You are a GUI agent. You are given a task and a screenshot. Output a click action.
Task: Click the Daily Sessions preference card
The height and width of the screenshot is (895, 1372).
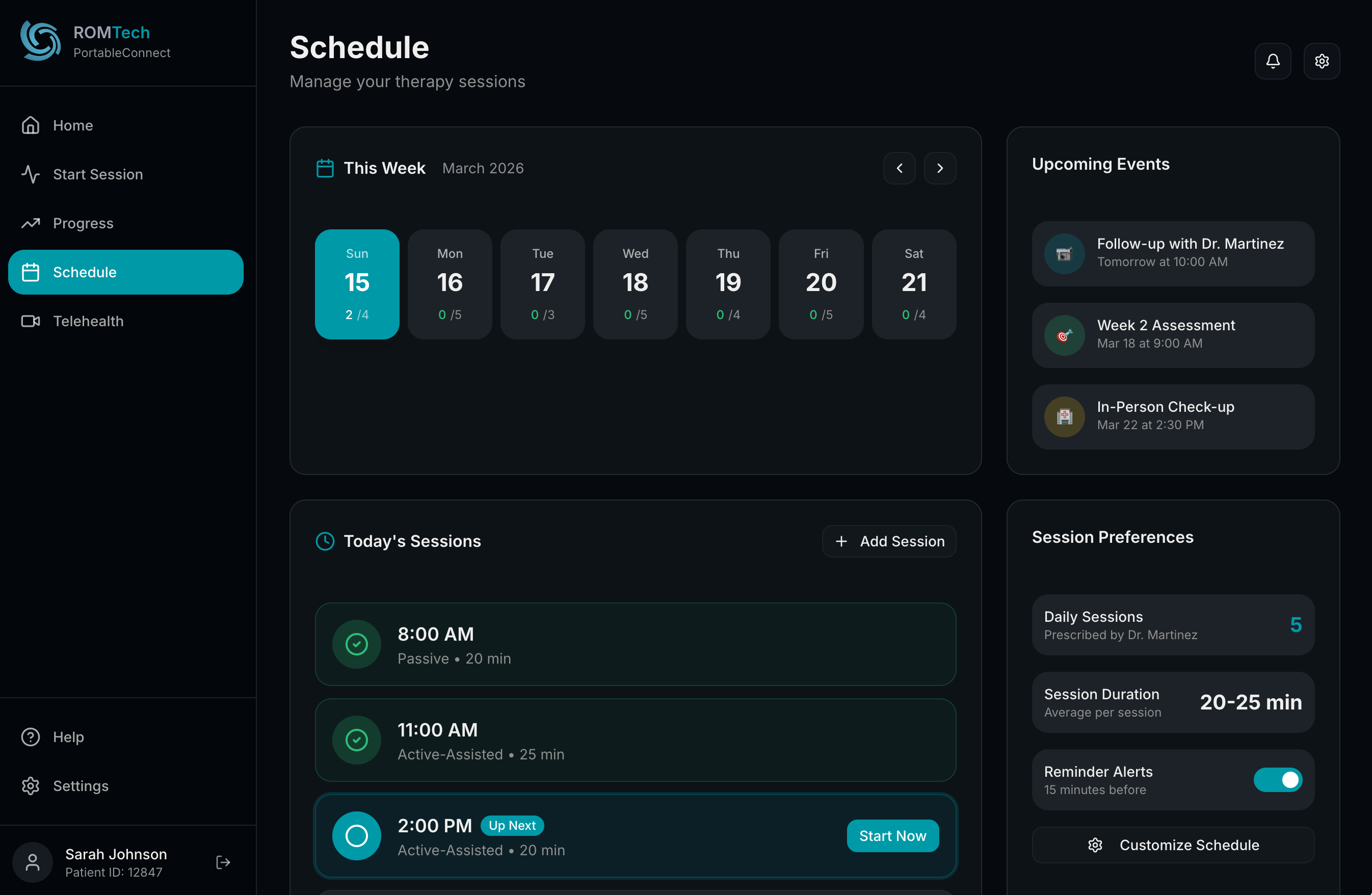(x=1173, y=624)
